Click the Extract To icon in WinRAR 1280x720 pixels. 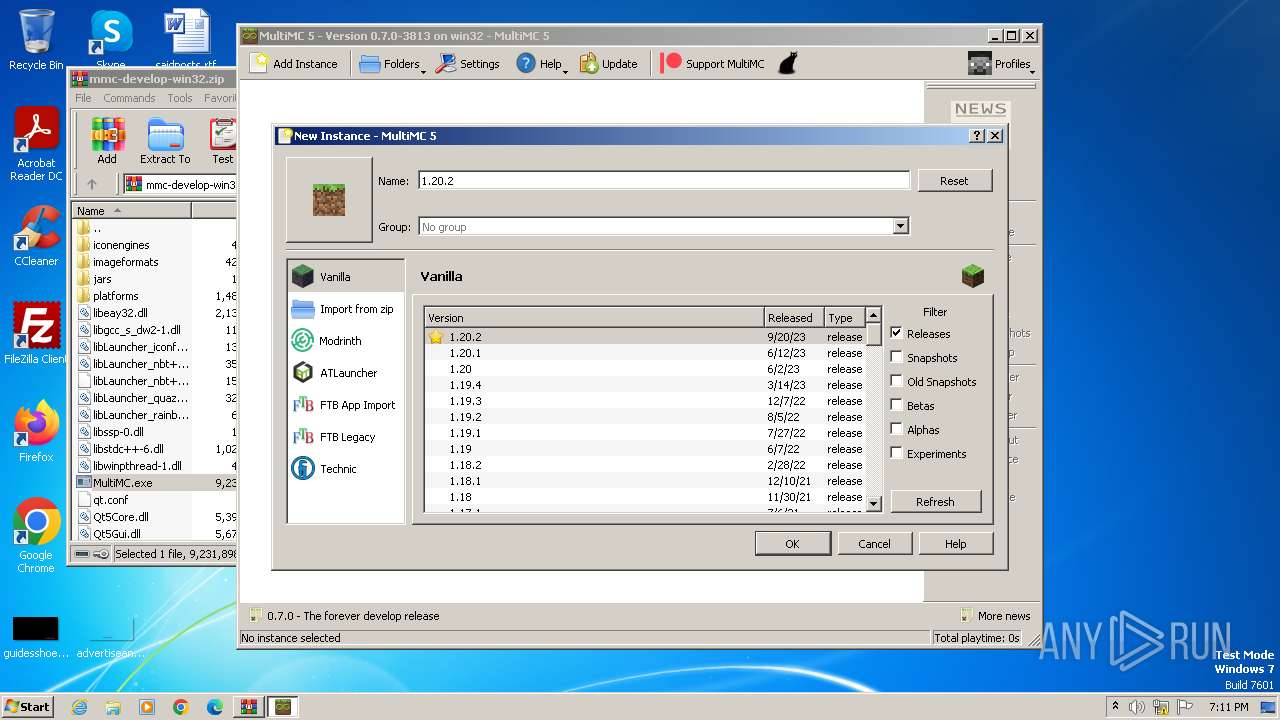(x=165, y=141)
